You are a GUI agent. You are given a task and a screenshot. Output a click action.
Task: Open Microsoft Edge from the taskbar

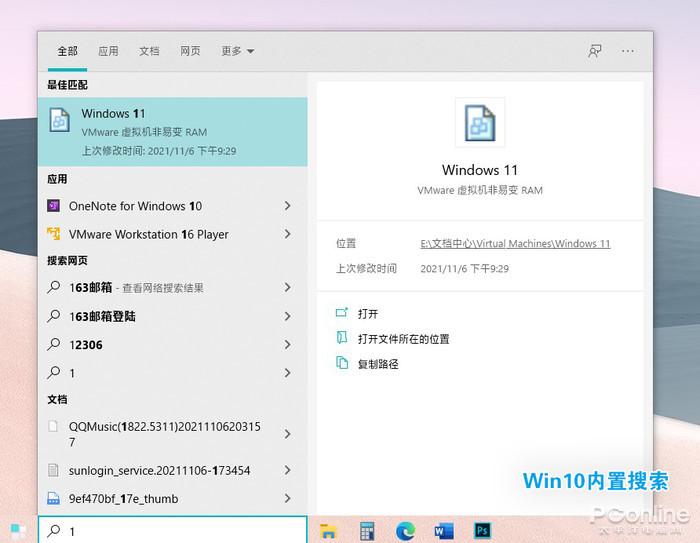(x=405, y=531)
